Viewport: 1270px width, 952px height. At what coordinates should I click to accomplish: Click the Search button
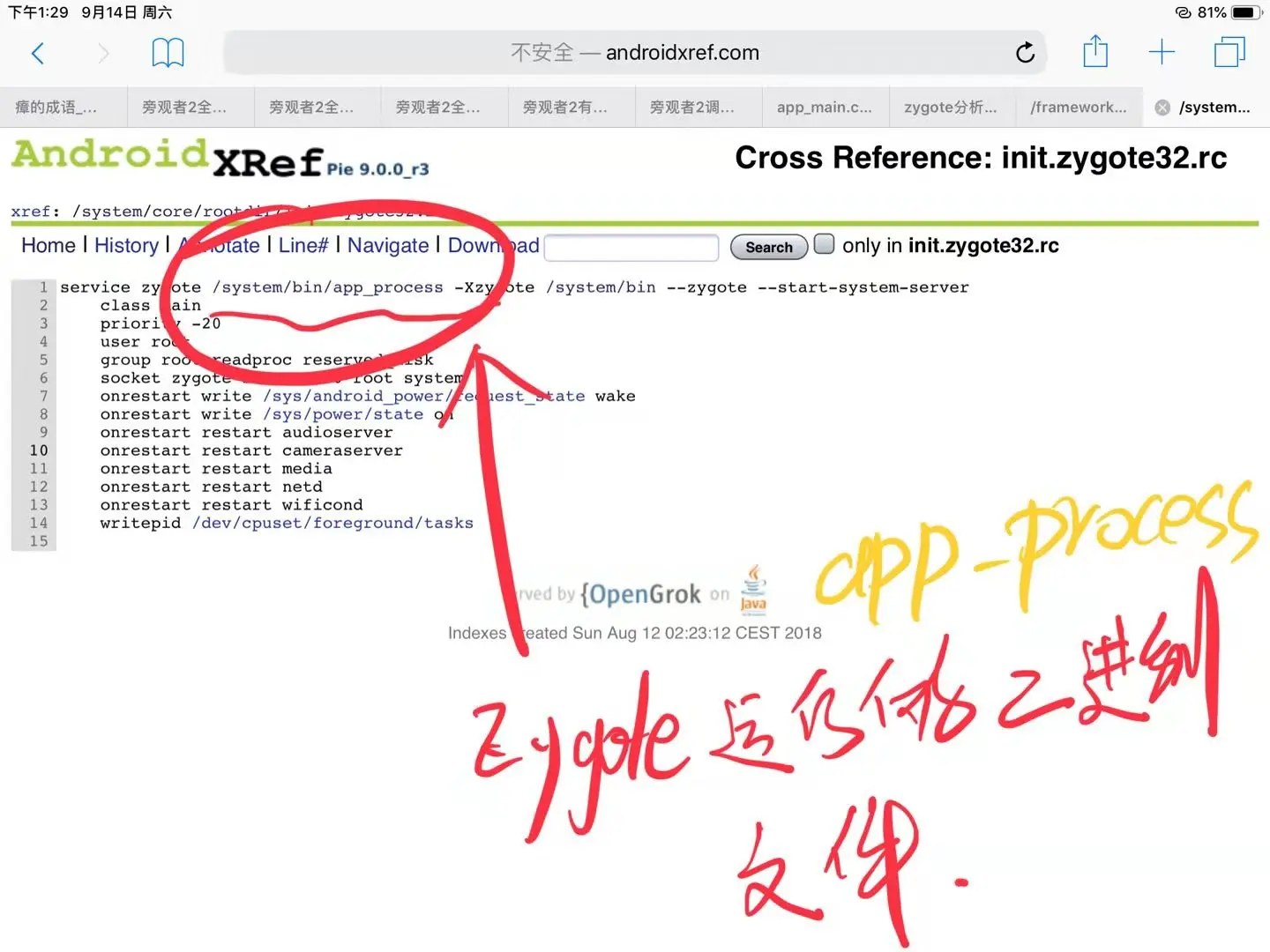(x=769, y=248)
